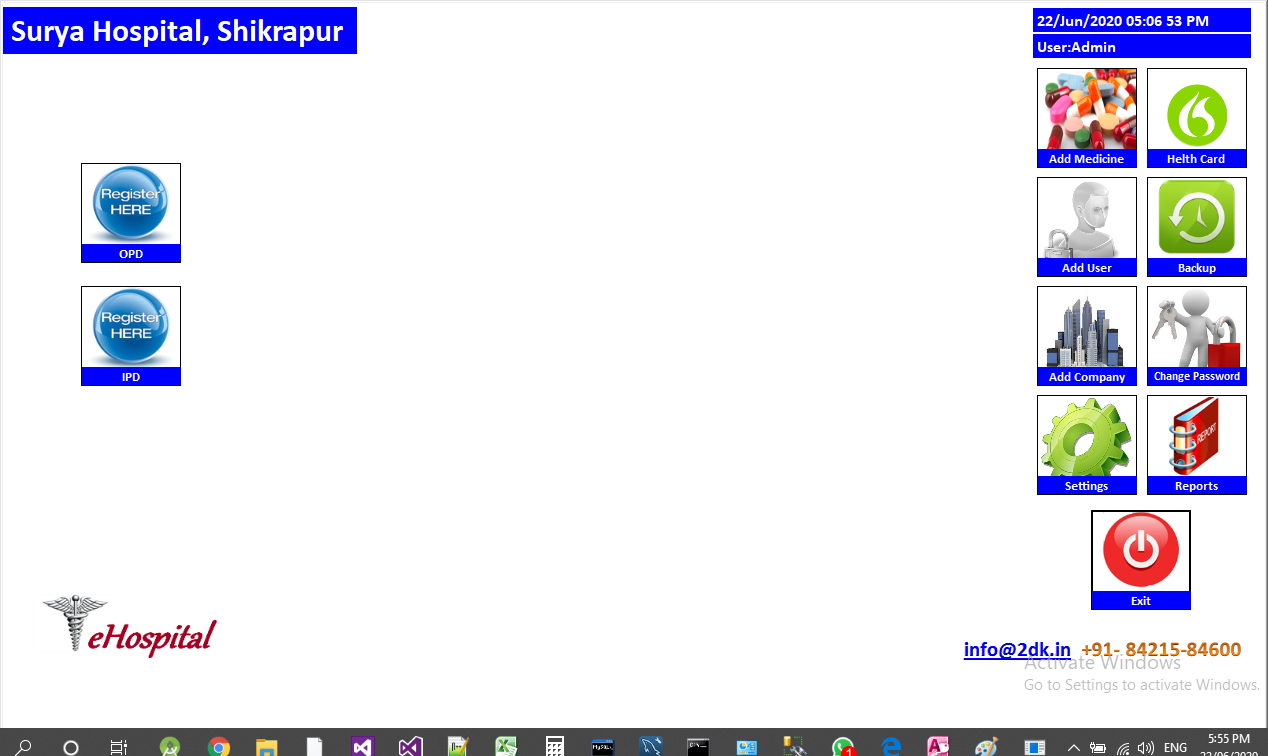The image size is (1268, 756).
Task: Expand the system tray hidden icons chevron
Action: click(1073, 747)
